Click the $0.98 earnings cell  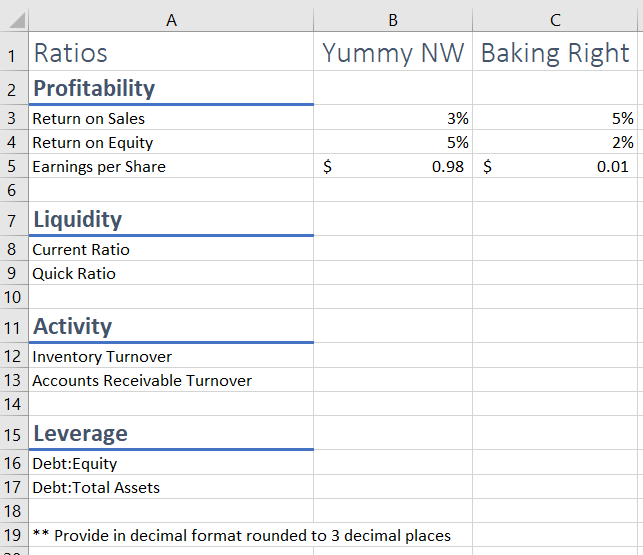tap(393, 166)
